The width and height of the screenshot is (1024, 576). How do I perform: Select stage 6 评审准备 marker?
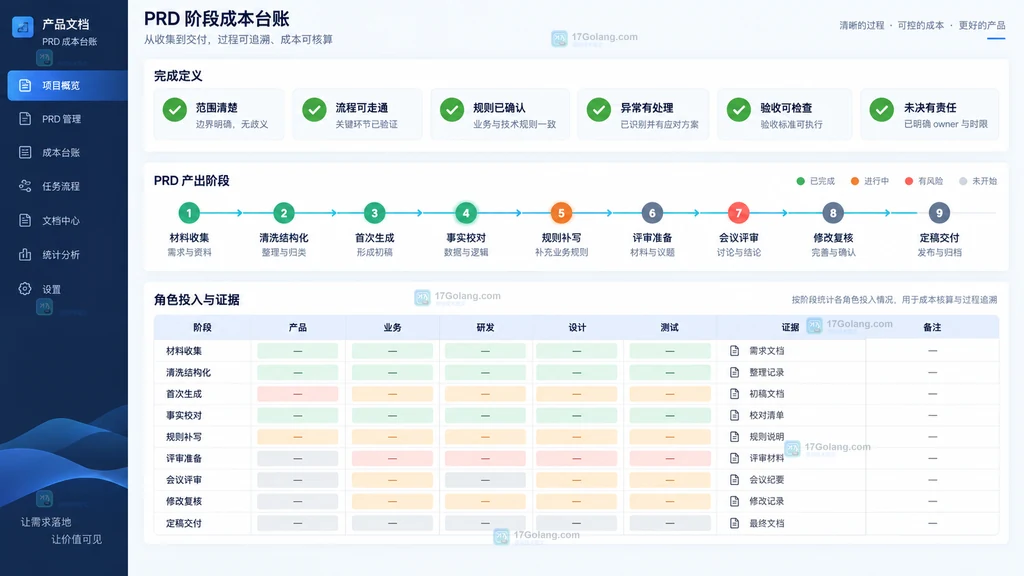coord(652,213)
